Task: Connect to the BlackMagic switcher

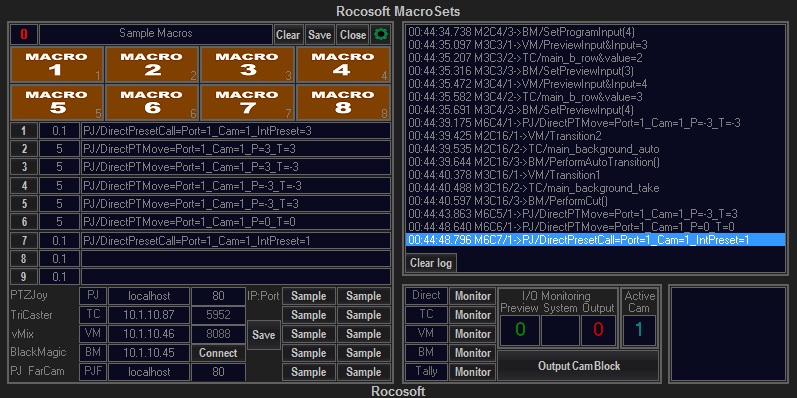Action: [219, 353]
